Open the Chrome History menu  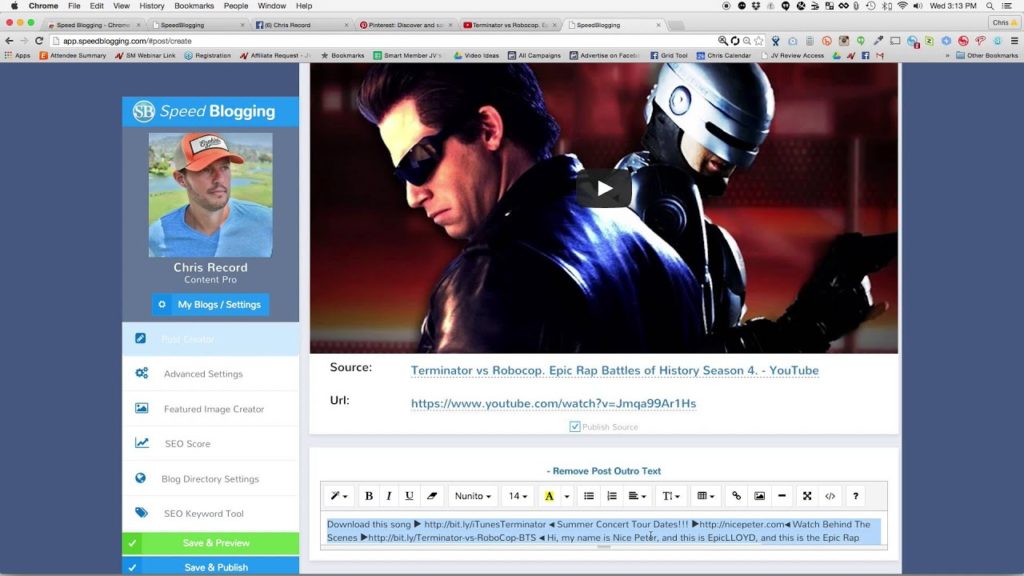(152, 6)
